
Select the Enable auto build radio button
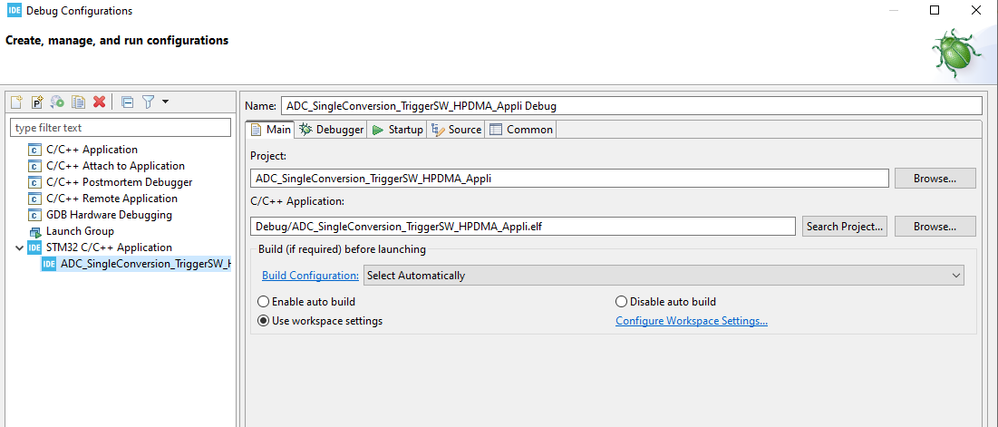(x=264, y=302)
